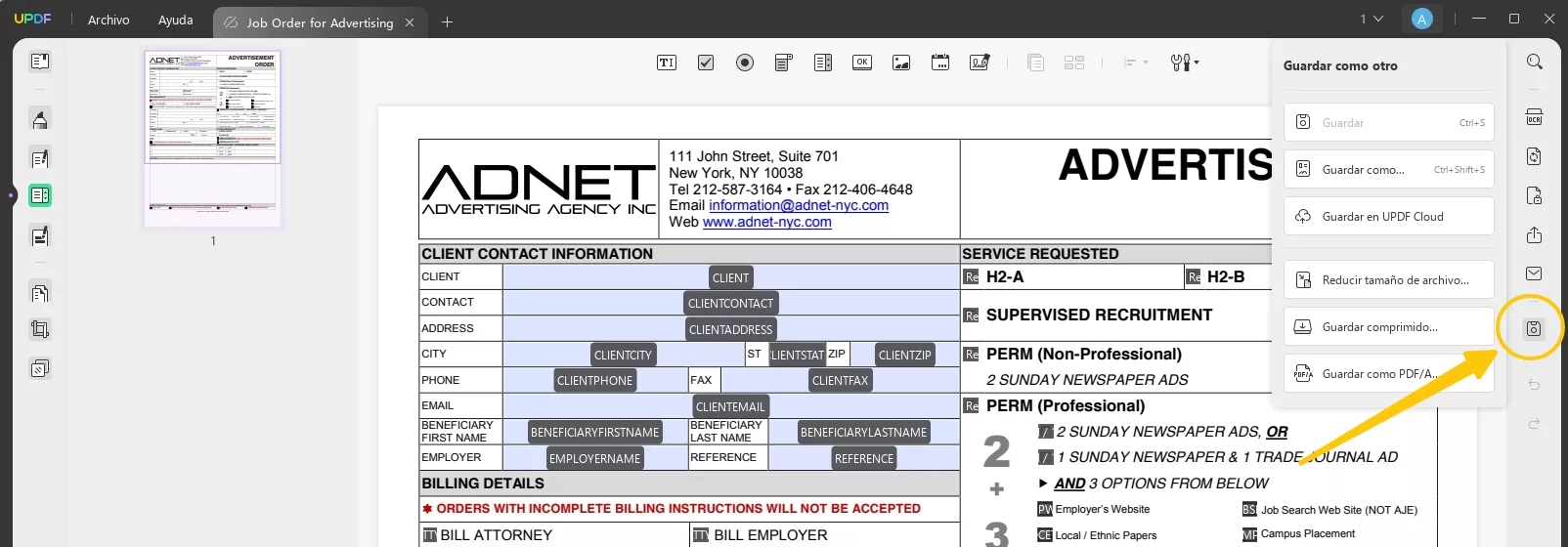The image size is (1568, 547).
Task: Open the form tools settings dropdown
Action: (1185, 63)
